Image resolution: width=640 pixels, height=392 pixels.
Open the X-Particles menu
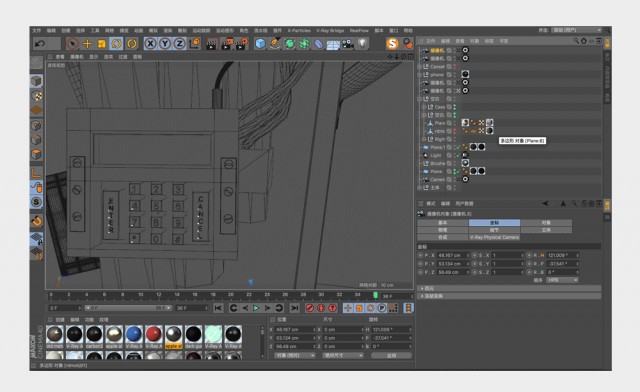pyautogui.click(x=299, y=31)
